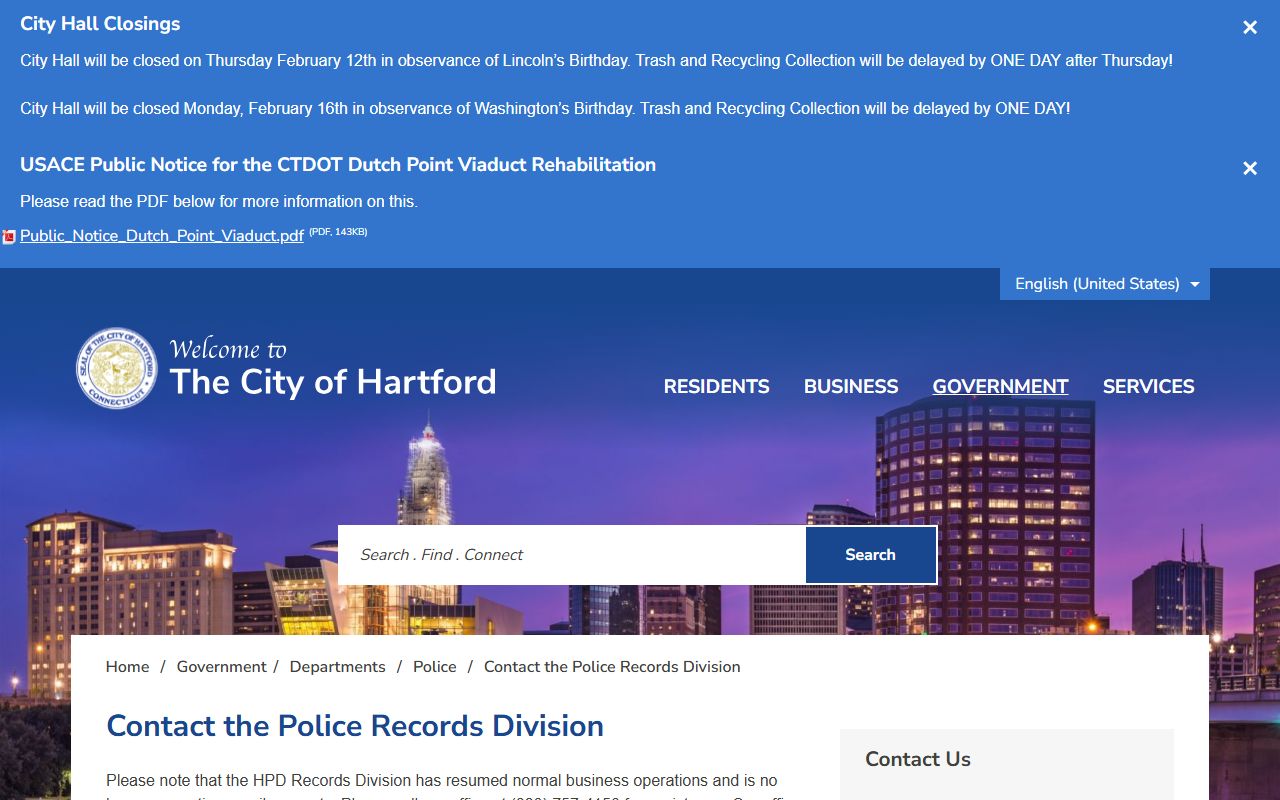Open the Services menu
This screenshot has height=800, width=1280.
(x=1148, y=387)
